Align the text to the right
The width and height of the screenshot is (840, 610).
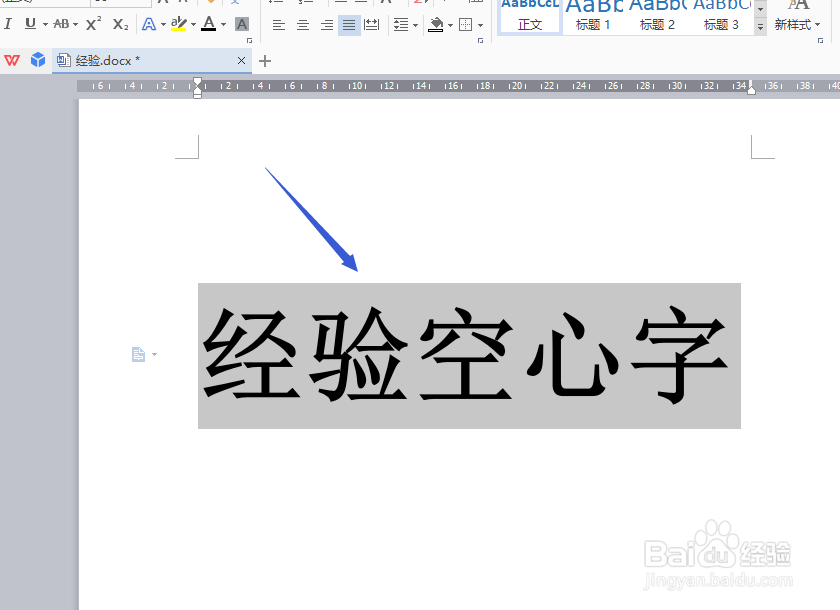[x=326, y=24]
